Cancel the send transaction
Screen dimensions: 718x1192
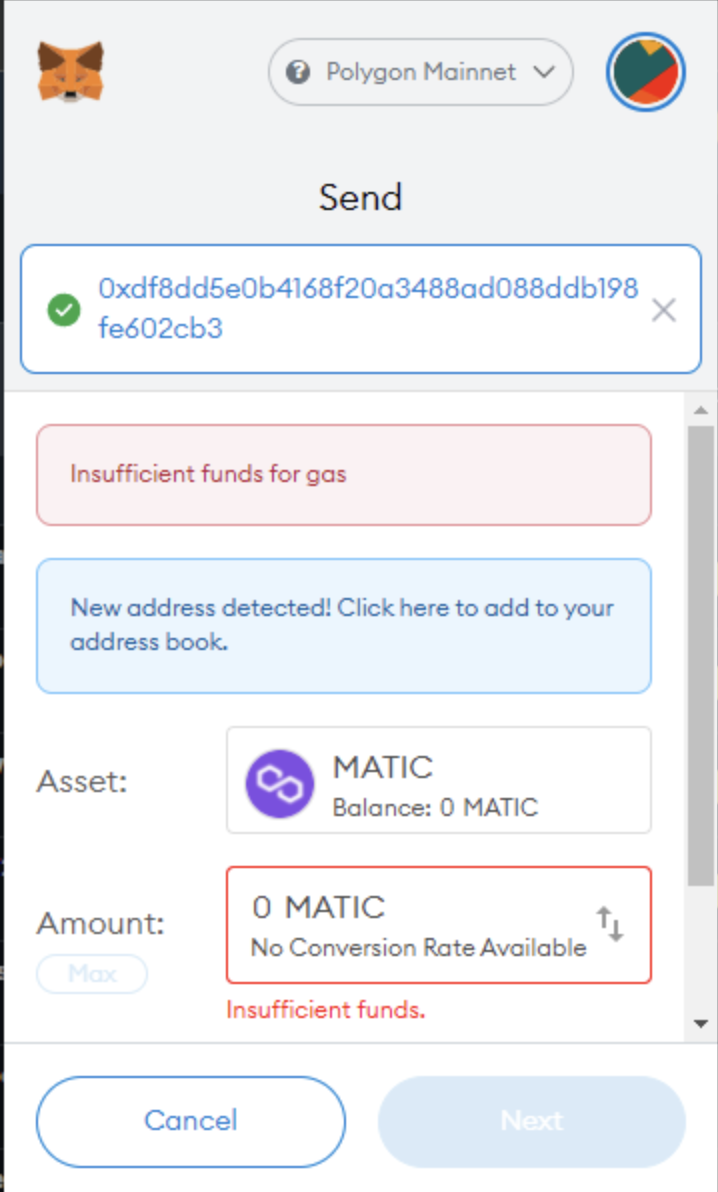(190, 1121)
